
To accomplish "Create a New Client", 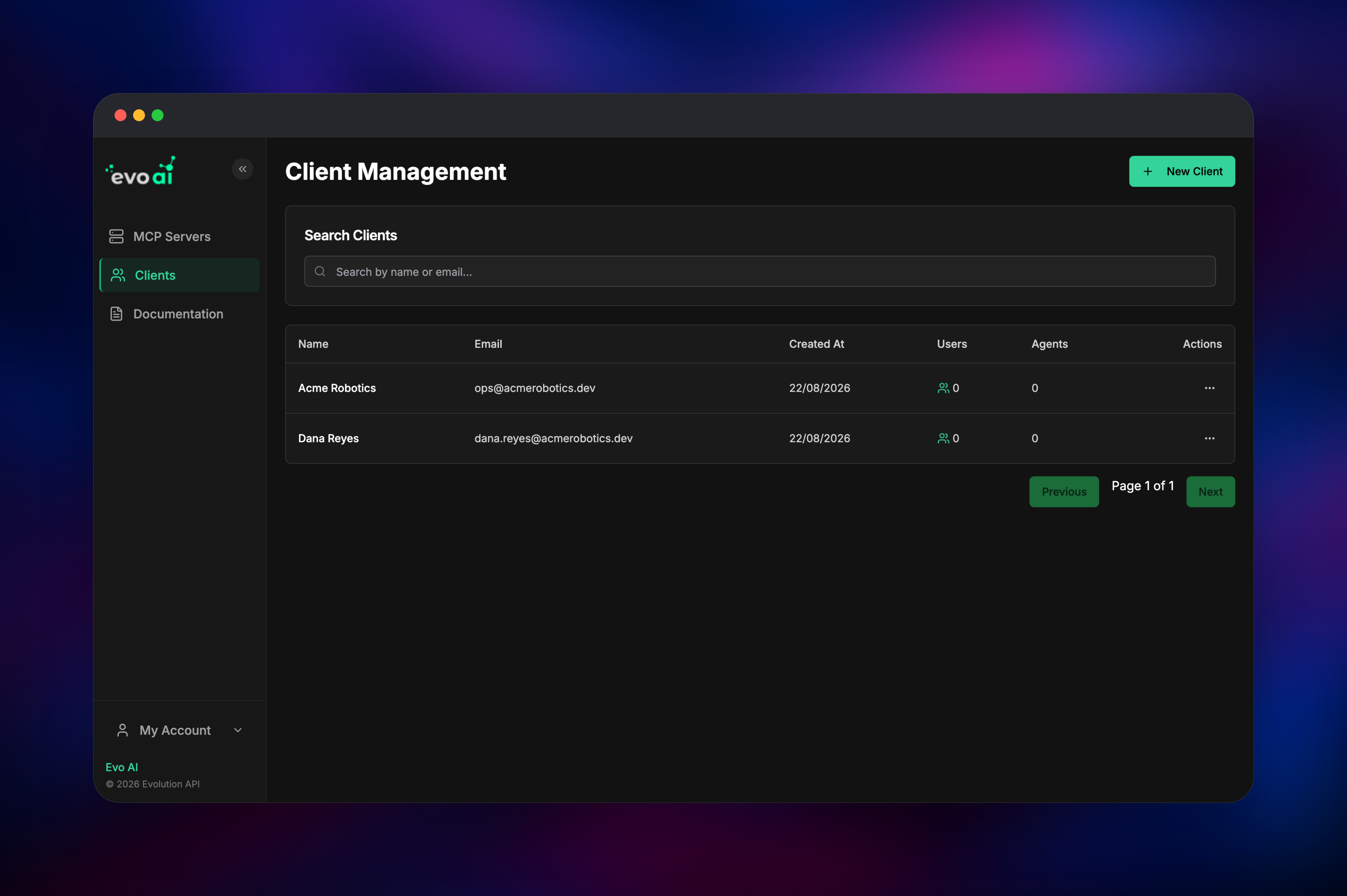I will click(1182, 171).
